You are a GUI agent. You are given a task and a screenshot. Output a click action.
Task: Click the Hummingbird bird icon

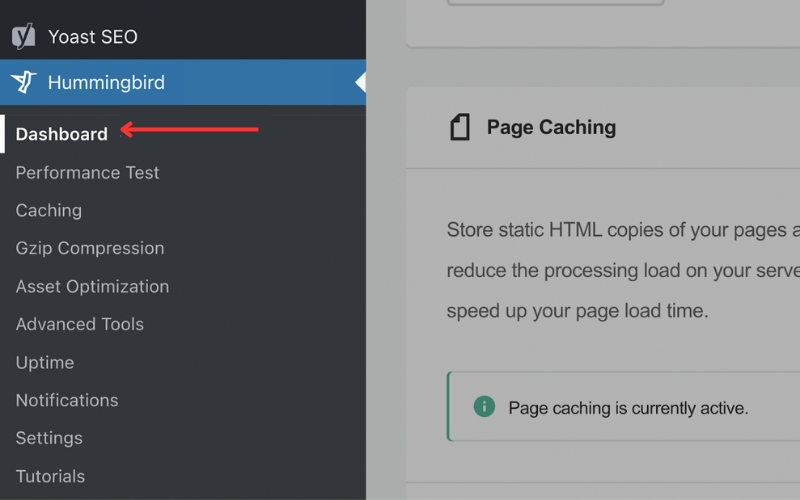[23, 82]
